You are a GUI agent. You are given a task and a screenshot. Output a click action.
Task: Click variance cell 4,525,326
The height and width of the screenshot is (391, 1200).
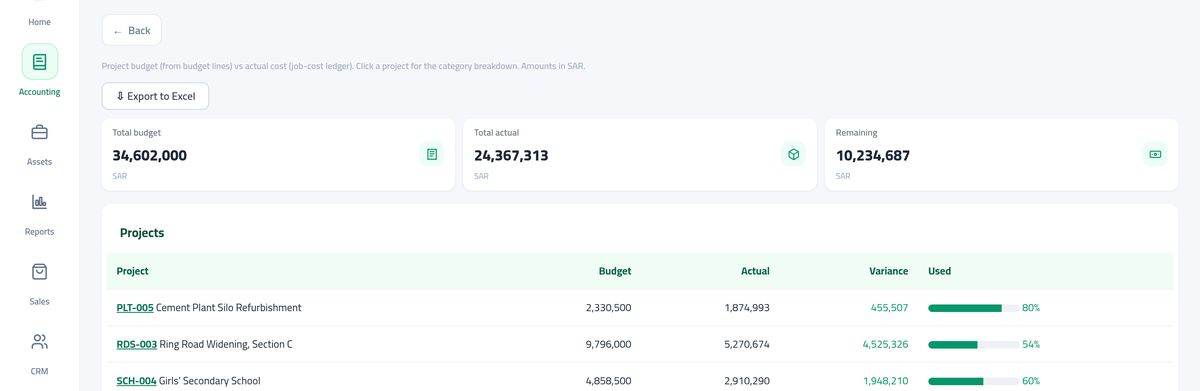(885, 344)
